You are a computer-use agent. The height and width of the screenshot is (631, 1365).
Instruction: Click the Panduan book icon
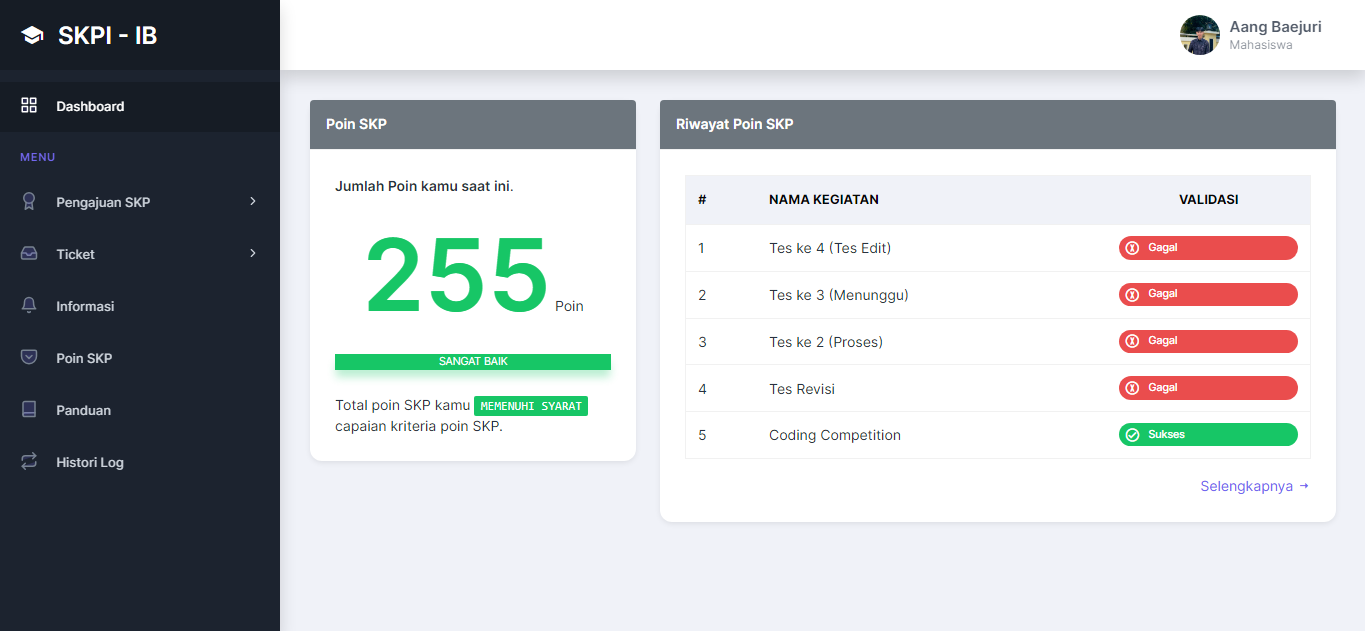pos(29,410)
